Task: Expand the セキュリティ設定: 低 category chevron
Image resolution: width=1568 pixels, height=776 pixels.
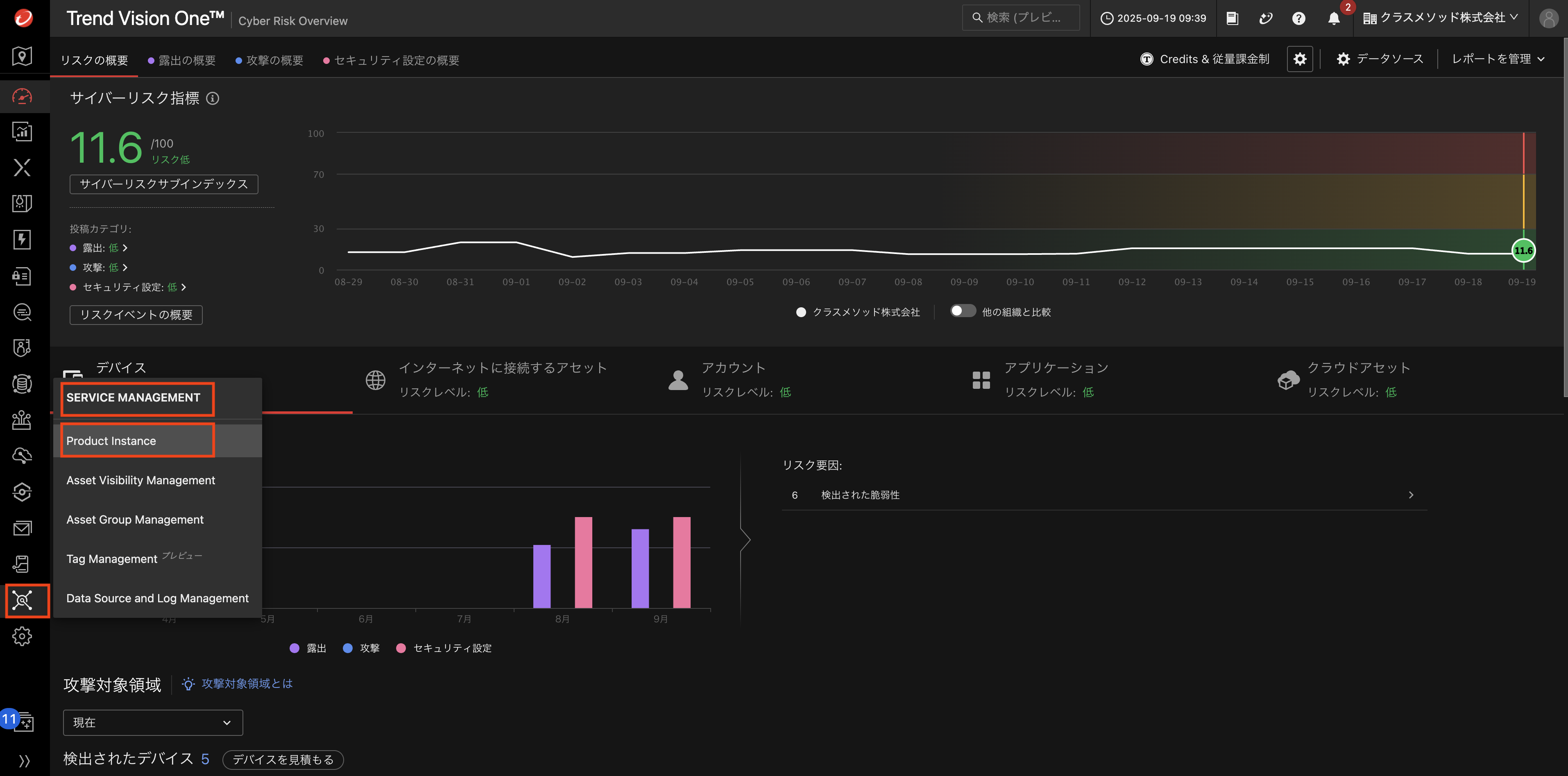Action: [183, 287]
